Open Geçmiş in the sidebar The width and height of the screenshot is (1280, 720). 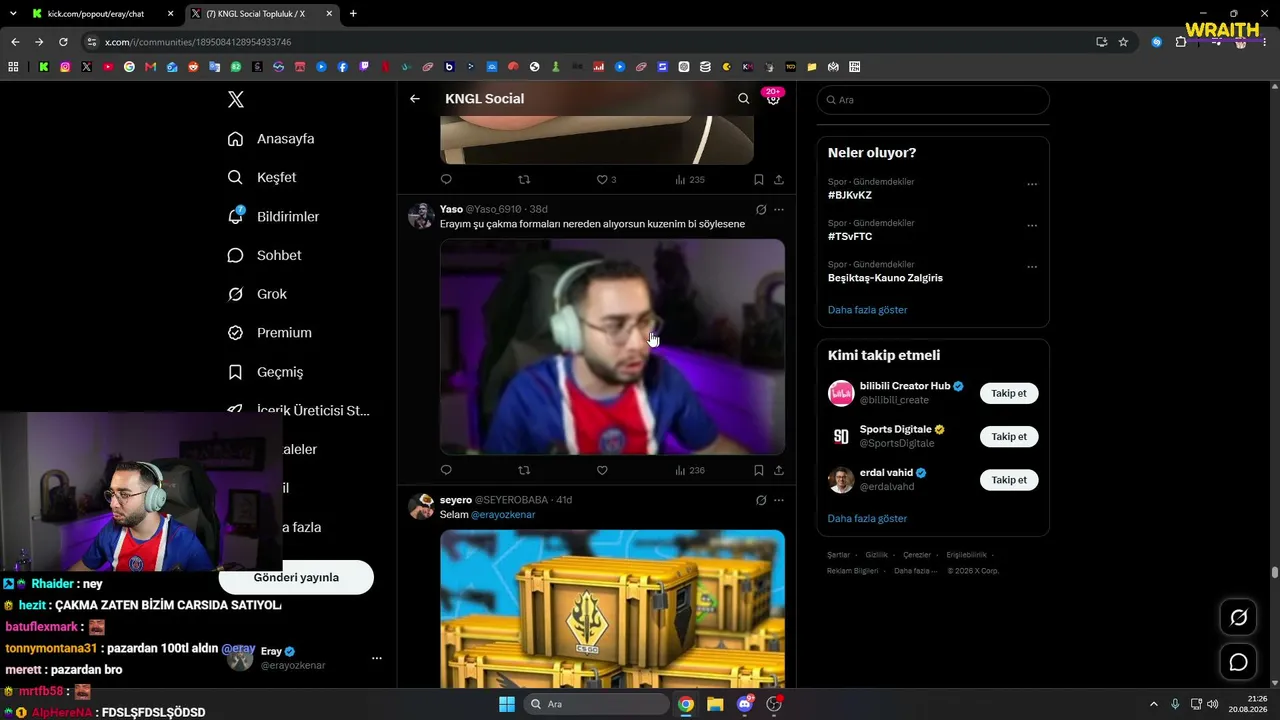(x=265, y=372)
